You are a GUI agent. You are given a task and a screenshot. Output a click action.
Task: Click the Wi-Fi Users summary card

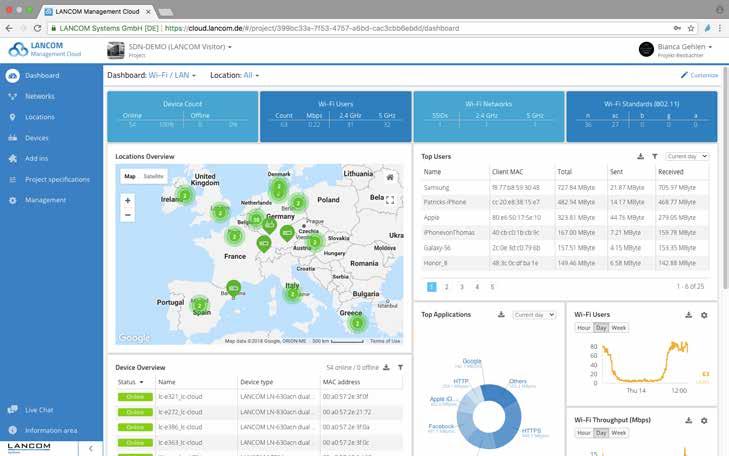pos(336,117)
